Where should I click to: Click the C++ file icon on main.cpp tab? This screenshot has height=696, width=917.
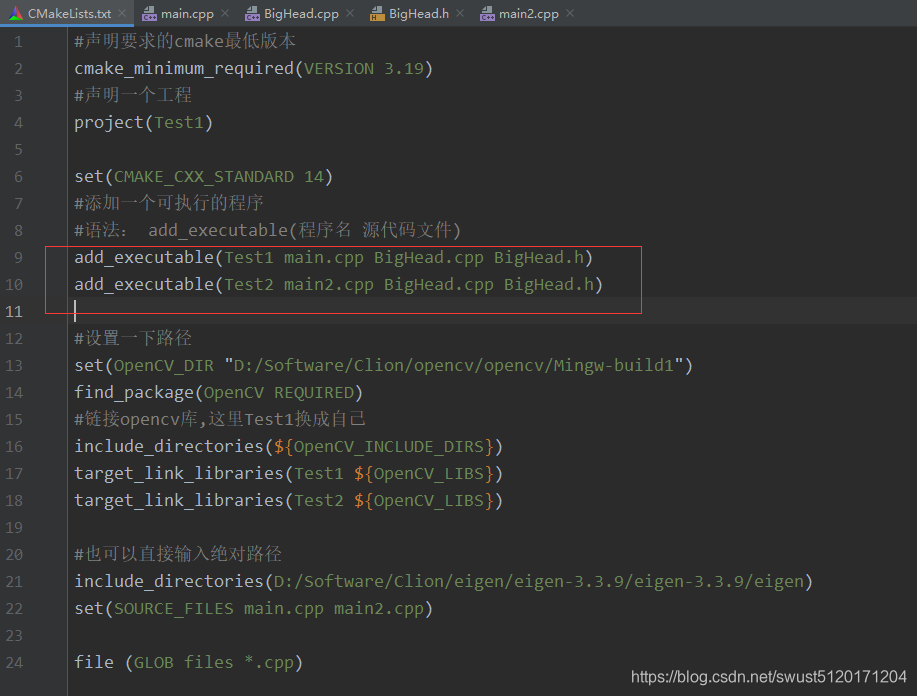coord(151,13)
